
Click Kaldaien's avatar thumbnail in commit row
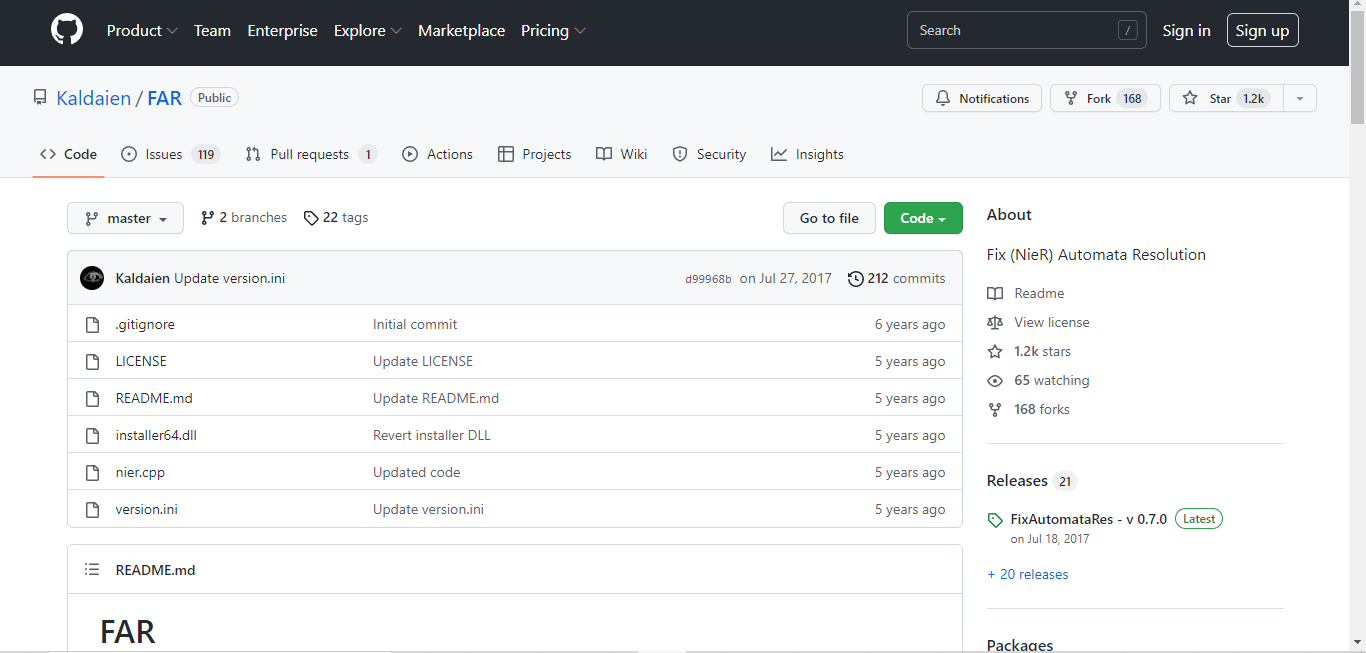pyautogui.click(x=92, y=278)
